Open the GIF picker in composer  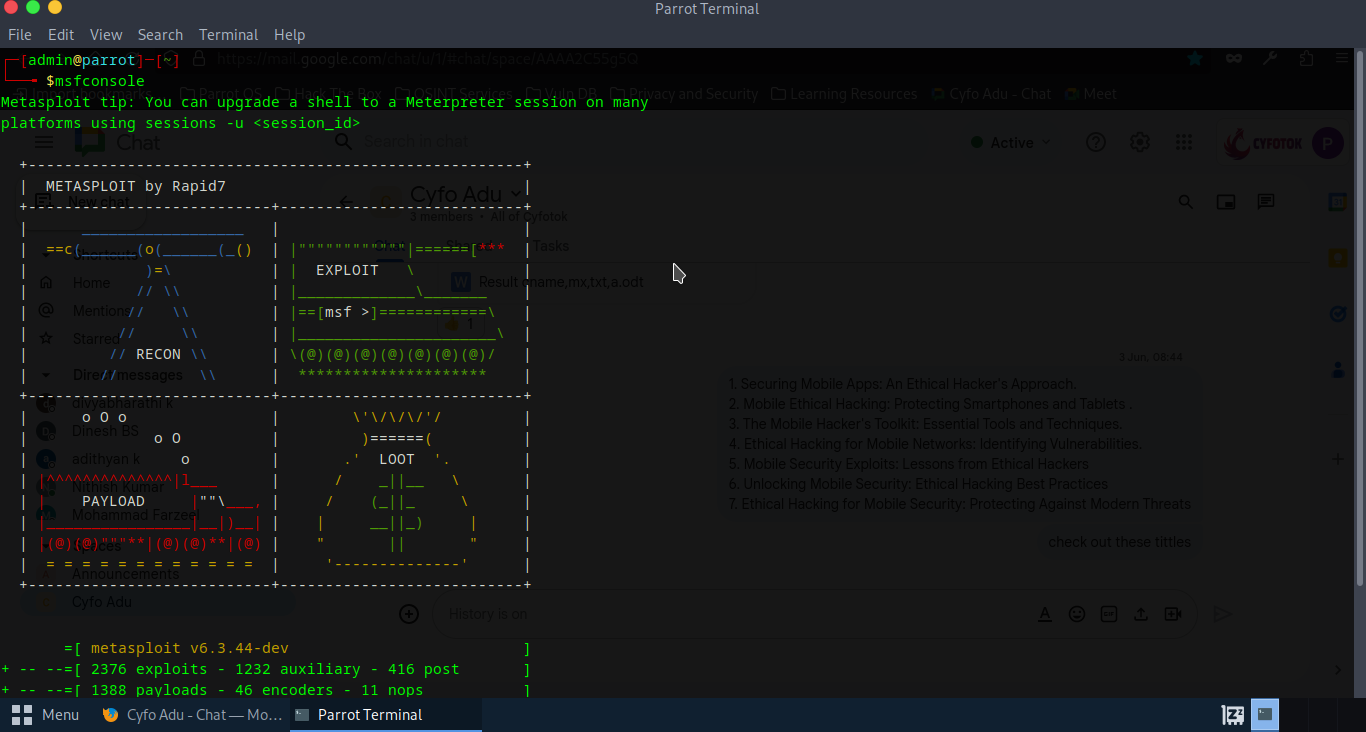1108,614
